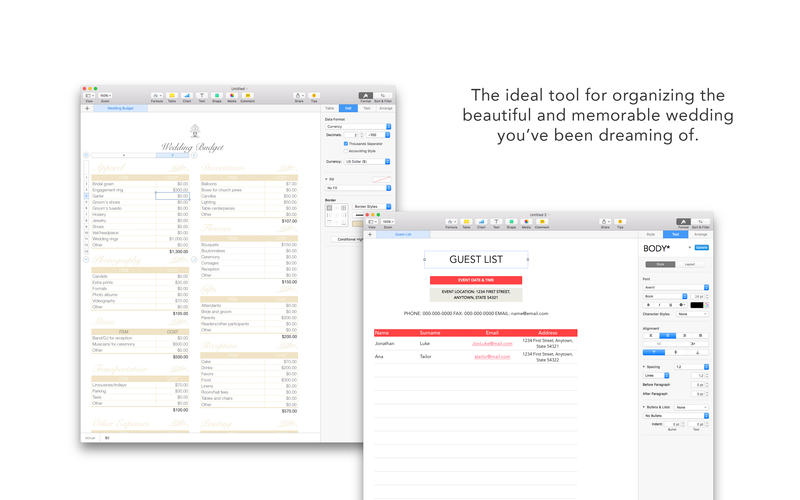Screen dimensions: 800x500
Task: Apply underline in Guest List text panel
Action: click(670, 305)
